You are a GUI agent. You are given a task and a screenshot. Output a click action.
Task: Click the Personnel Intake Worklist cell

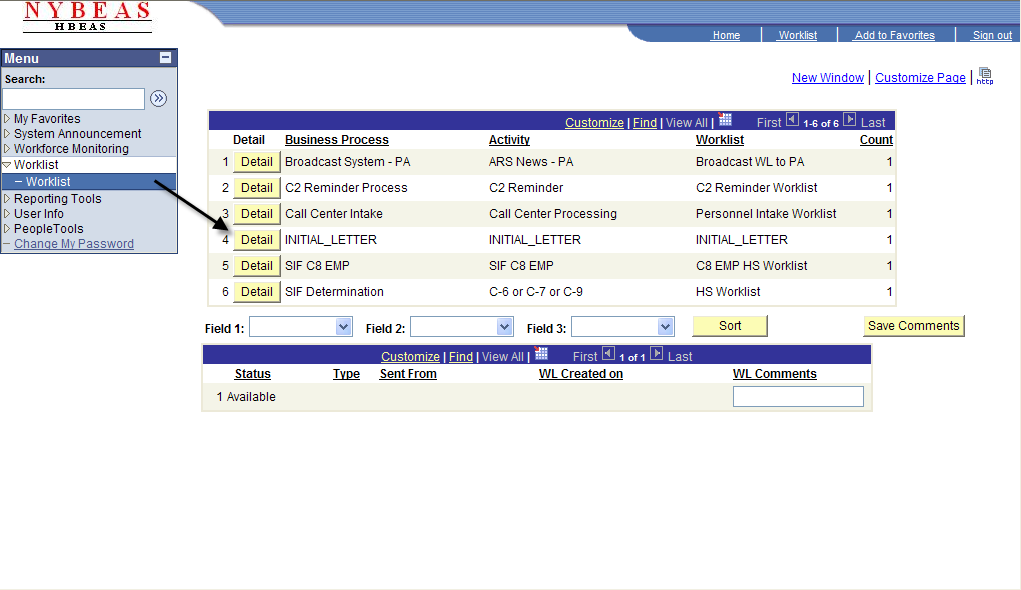pos(766,214)
